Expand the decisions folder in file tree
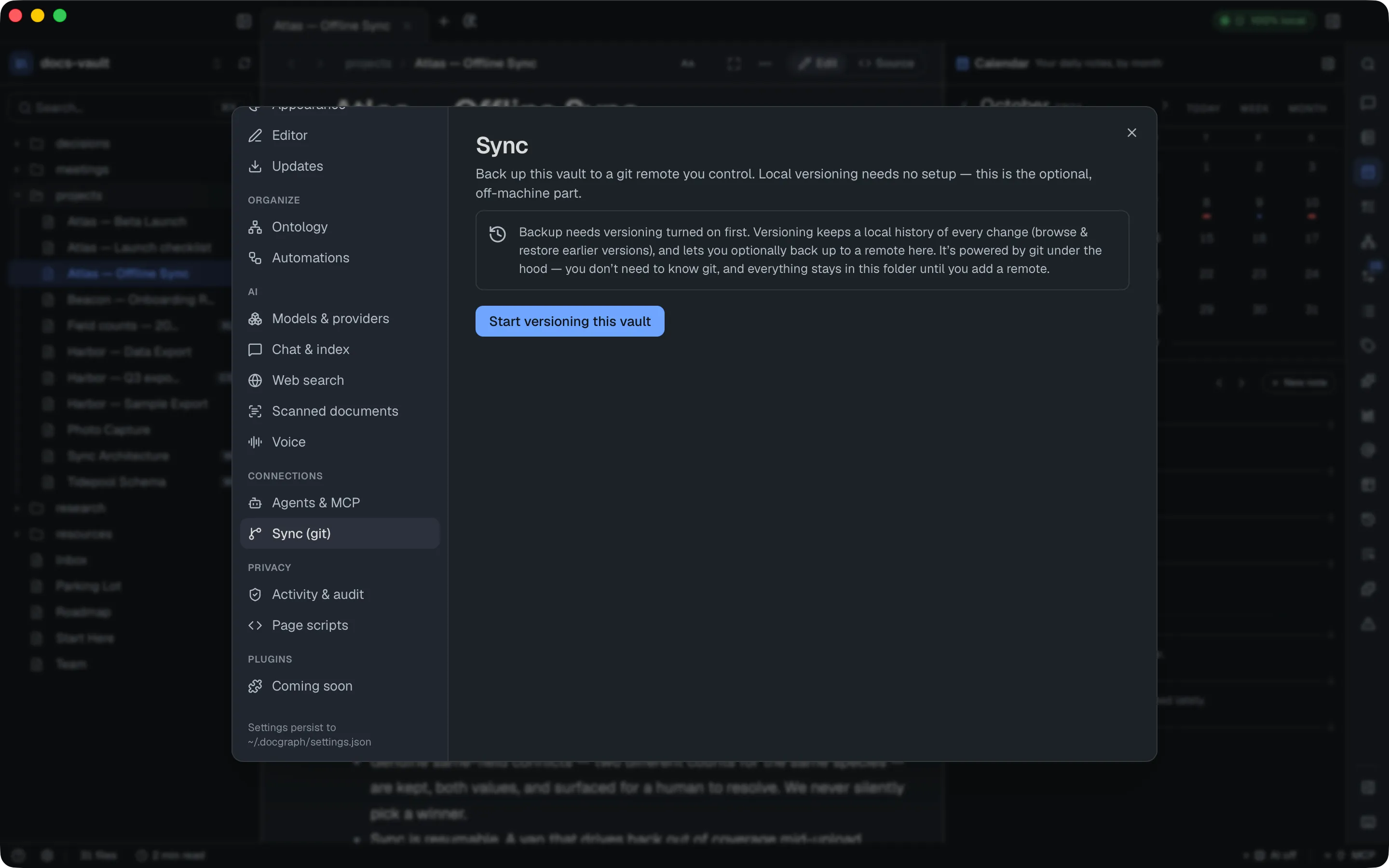The height and width of the screenshot is (868, 1389). 17,144
